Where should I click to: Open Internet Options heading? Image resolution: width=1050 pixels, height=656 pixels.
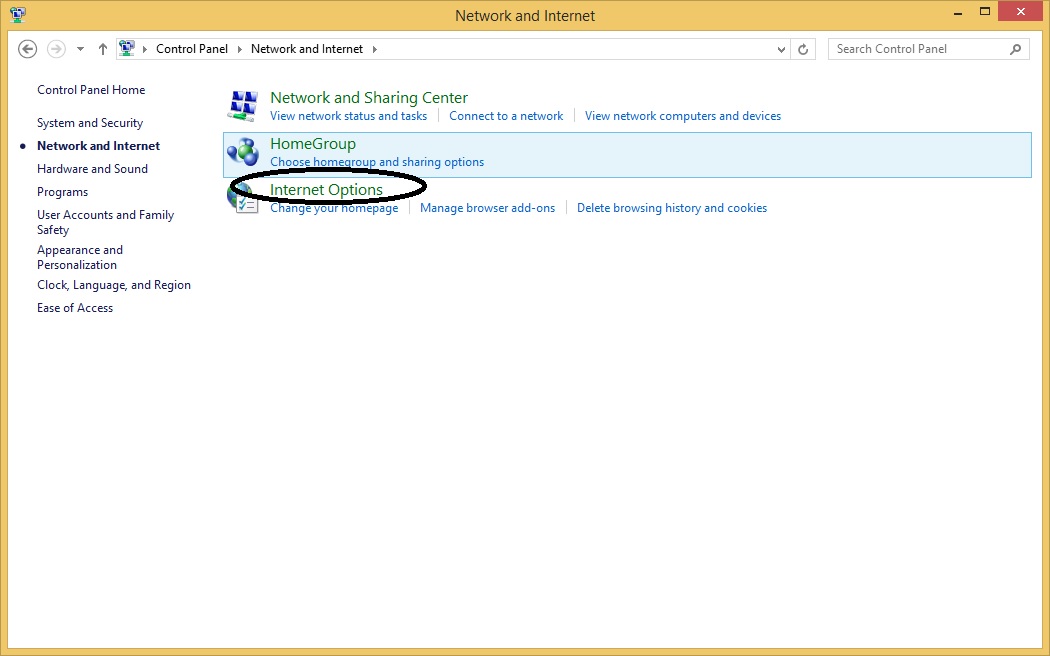(x=326, y=190)
